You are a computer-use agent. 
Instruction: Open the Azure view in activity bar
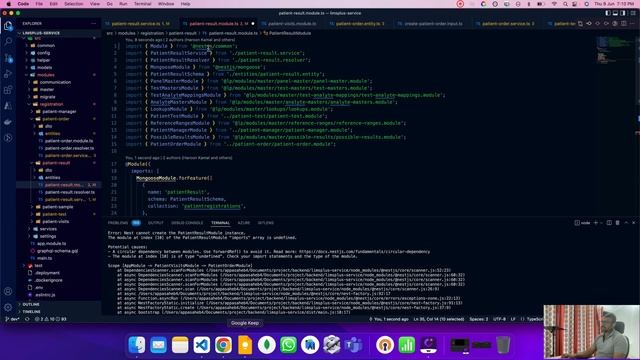coord(8,106)
